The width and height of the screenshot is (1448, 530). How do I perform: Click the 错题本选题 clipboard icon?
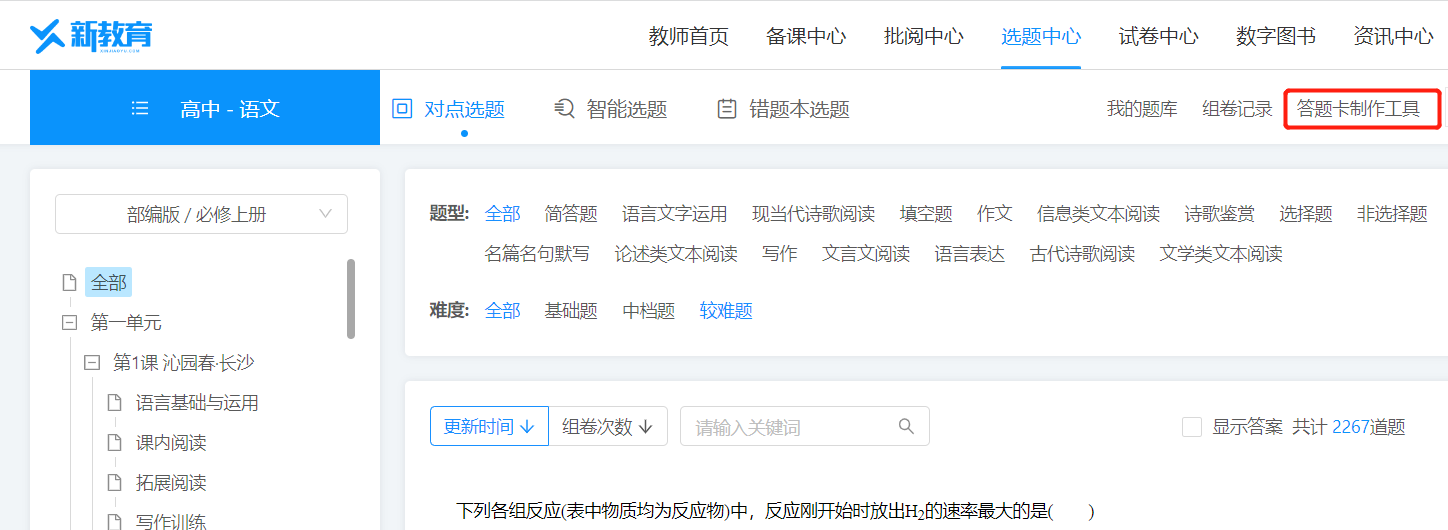click(x=727, y=109)
